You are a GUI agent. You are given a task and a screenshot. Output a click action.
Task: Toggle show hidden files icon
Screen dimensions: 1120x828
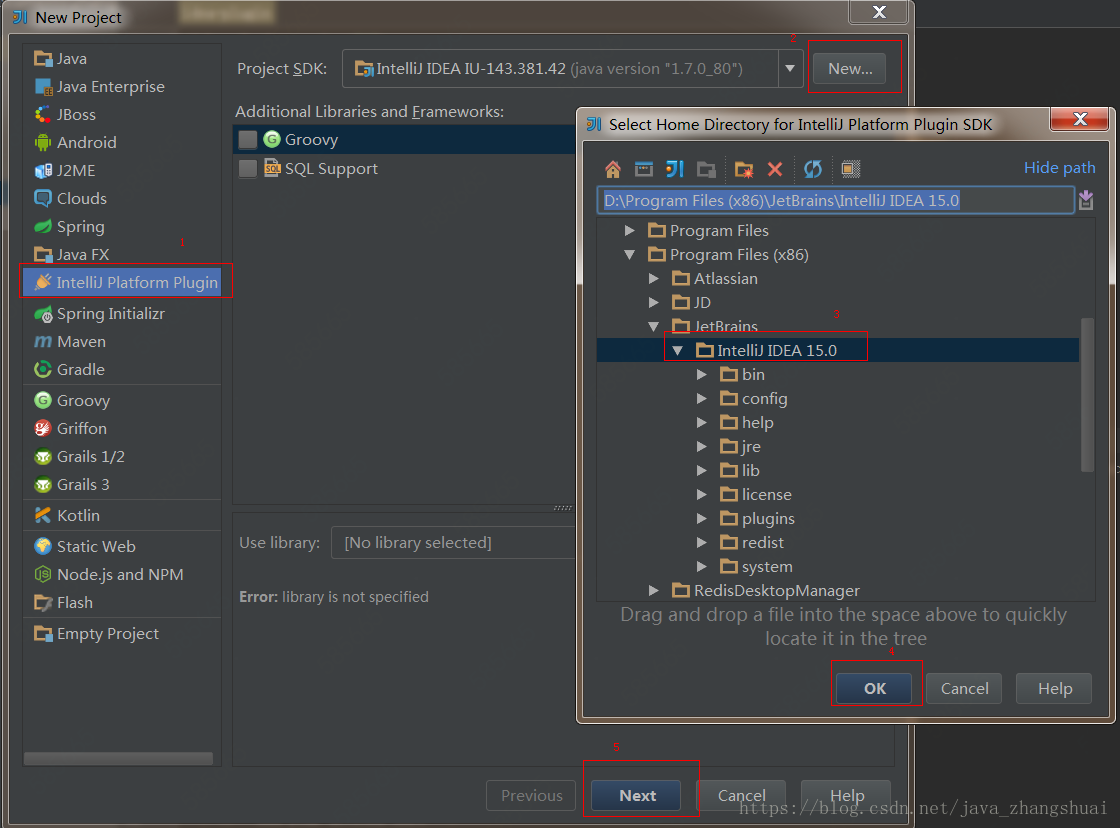click(850, 169)
